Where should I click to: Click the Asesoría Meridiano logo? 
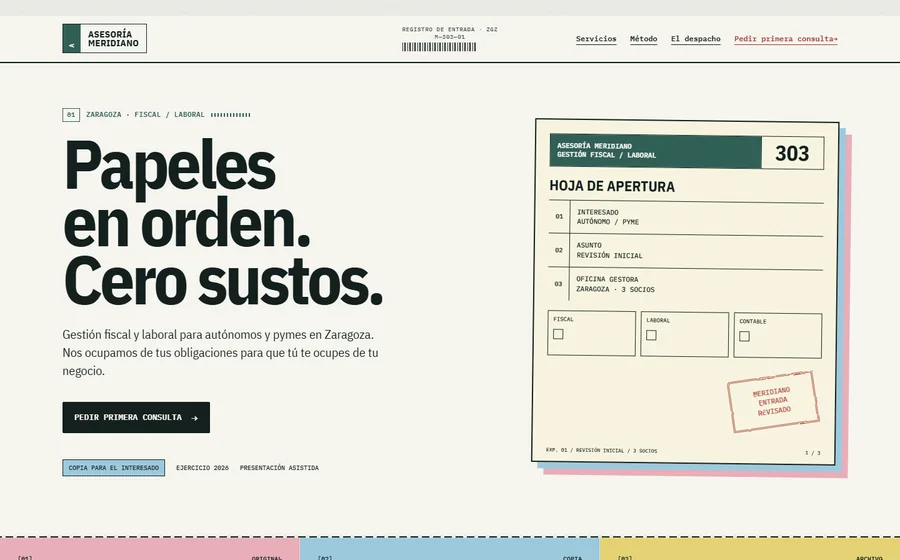click(104, 38)
